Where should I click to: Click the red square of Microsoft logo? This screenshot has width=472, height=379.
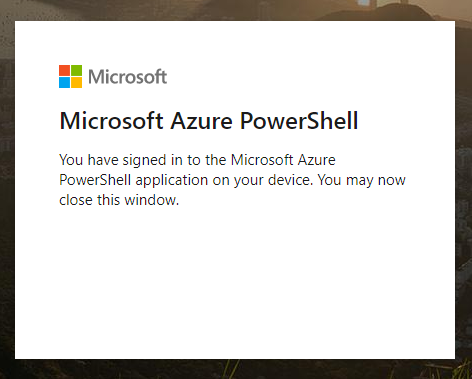pyautogui.click(x=64, y=70)
